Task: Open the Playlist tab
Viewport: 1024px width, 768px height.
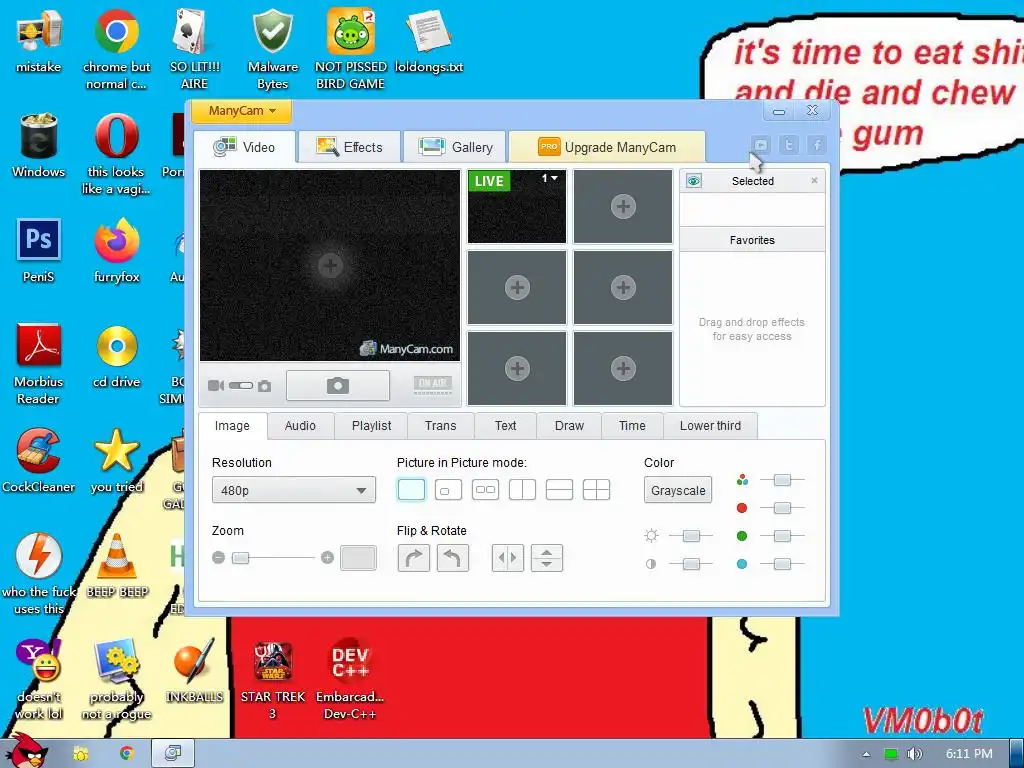Action: [372, 426]
